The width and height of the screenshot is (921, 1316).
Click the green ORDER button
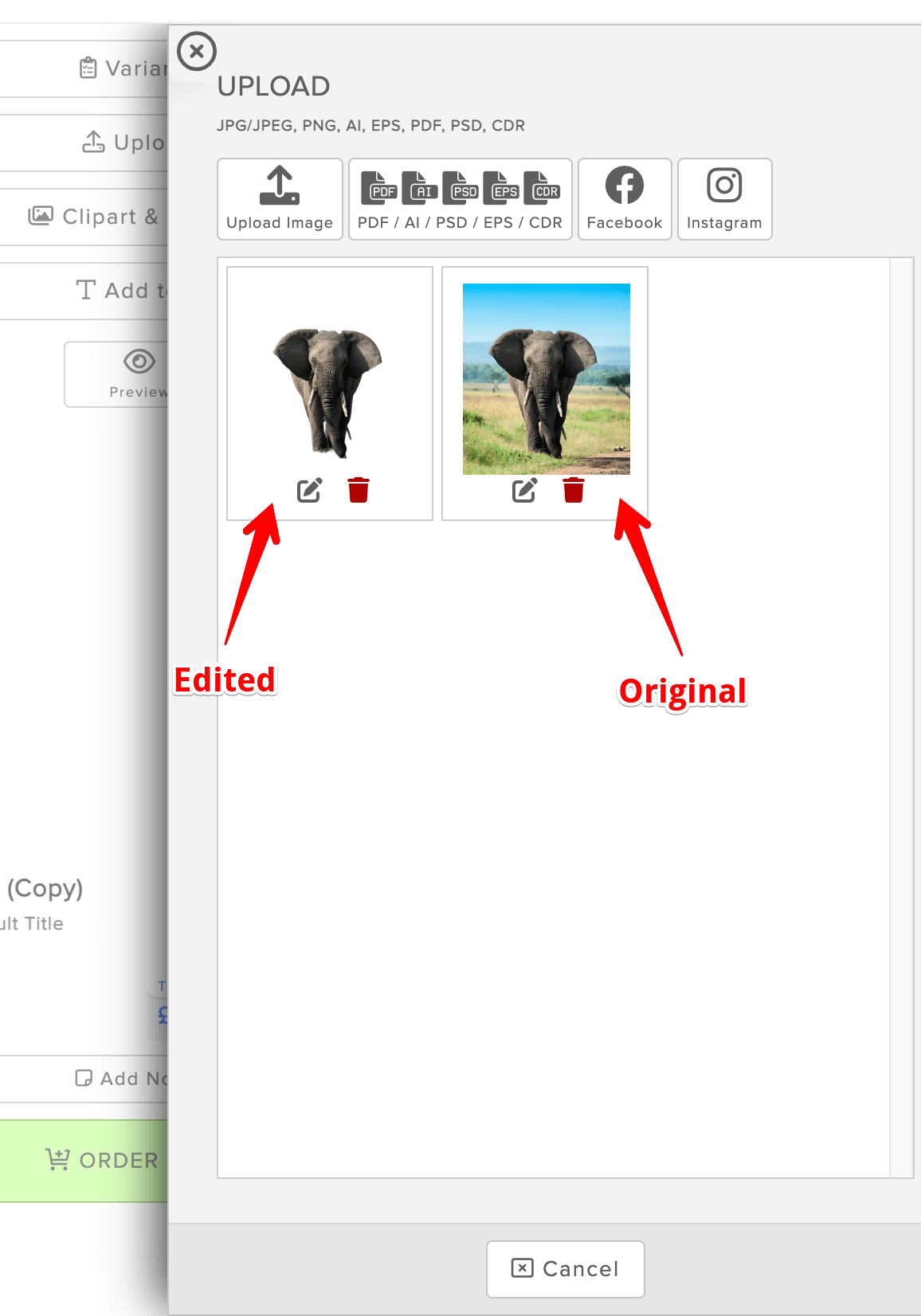(x=84, y=1161)
